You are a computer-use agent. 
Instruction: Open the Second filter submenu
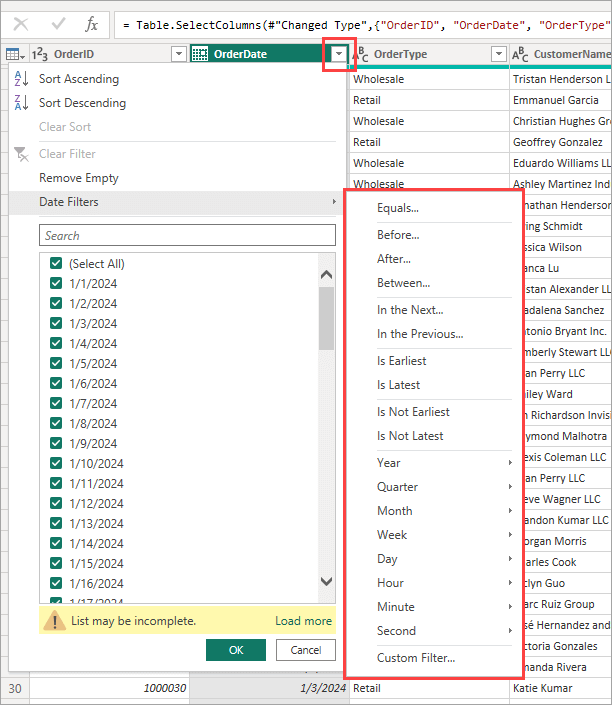pos(444,630)
